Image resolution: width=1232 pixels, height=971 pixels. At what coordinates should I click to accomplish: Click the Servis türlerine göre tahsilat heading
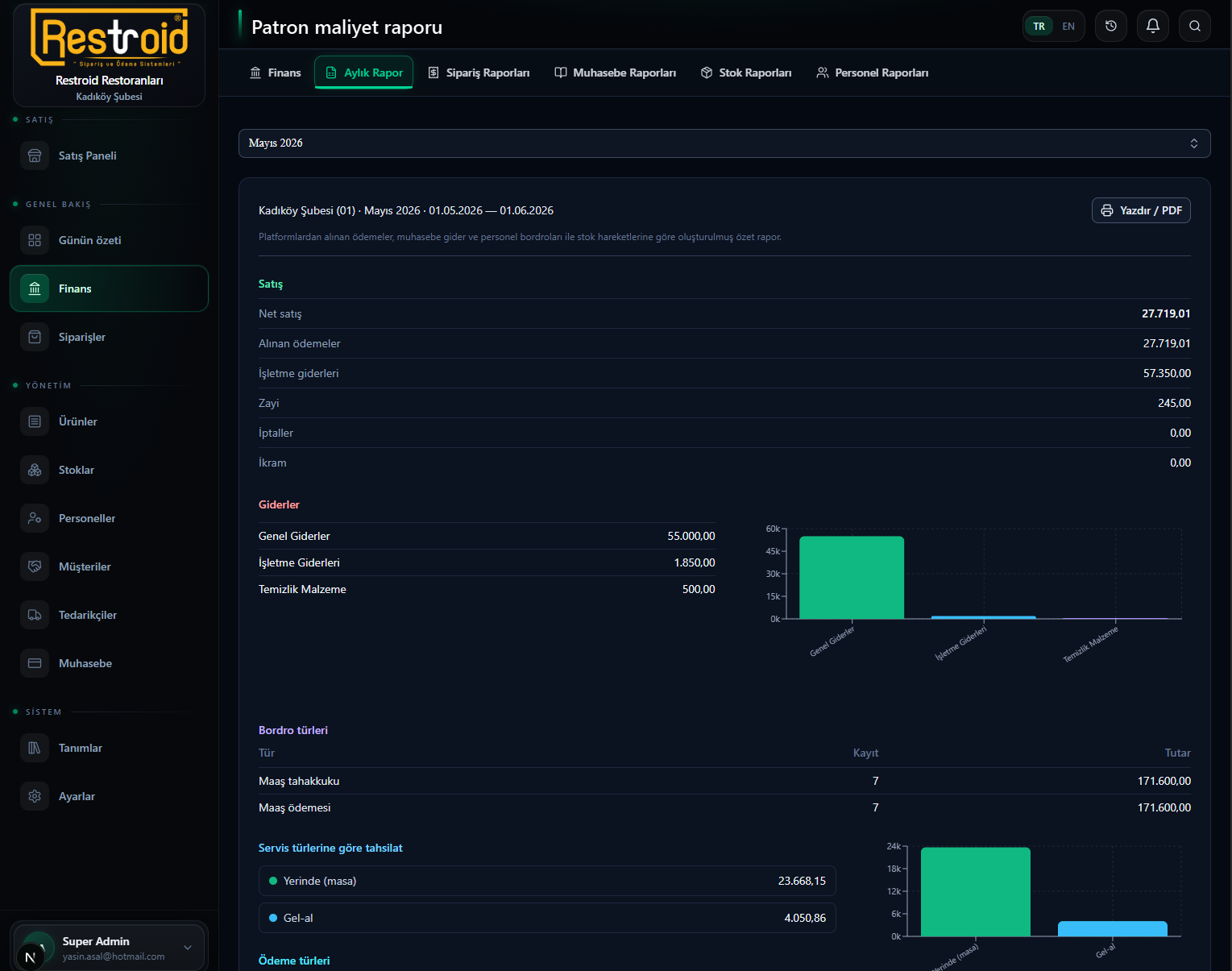tap(330, 848)
